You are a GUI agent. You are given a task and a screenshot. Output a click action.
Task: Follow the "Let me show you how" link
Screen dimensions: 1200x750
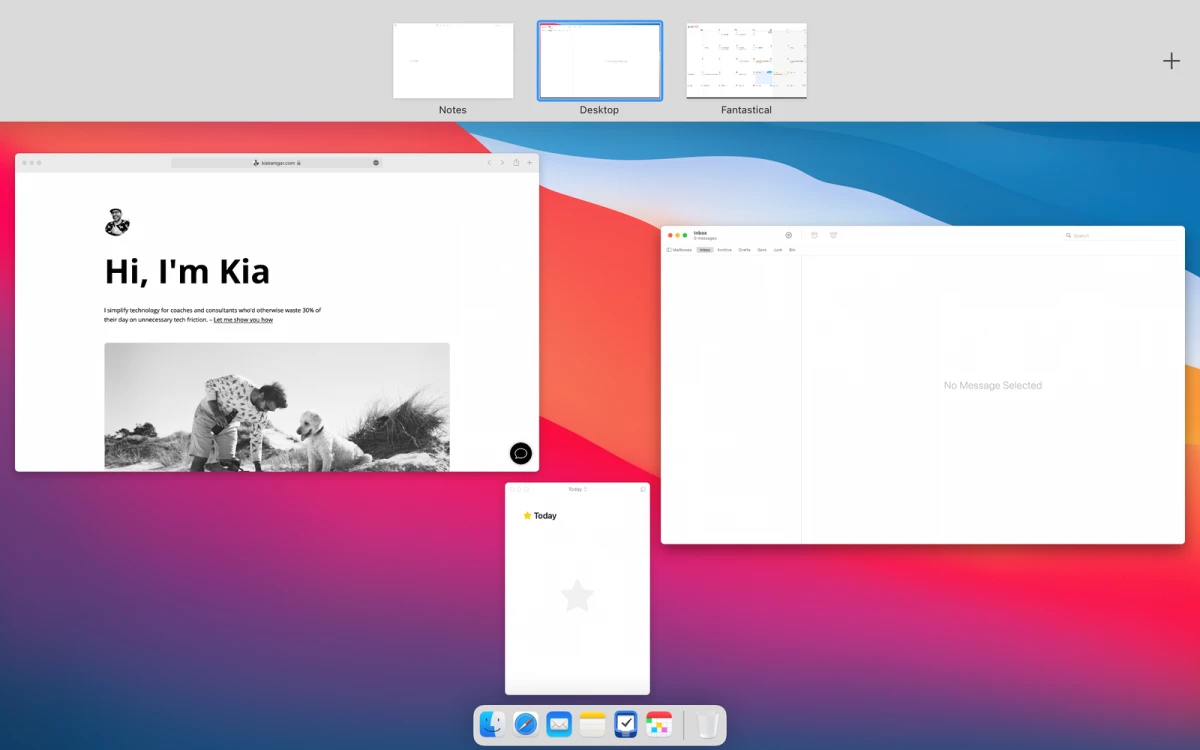coord(243,320)
